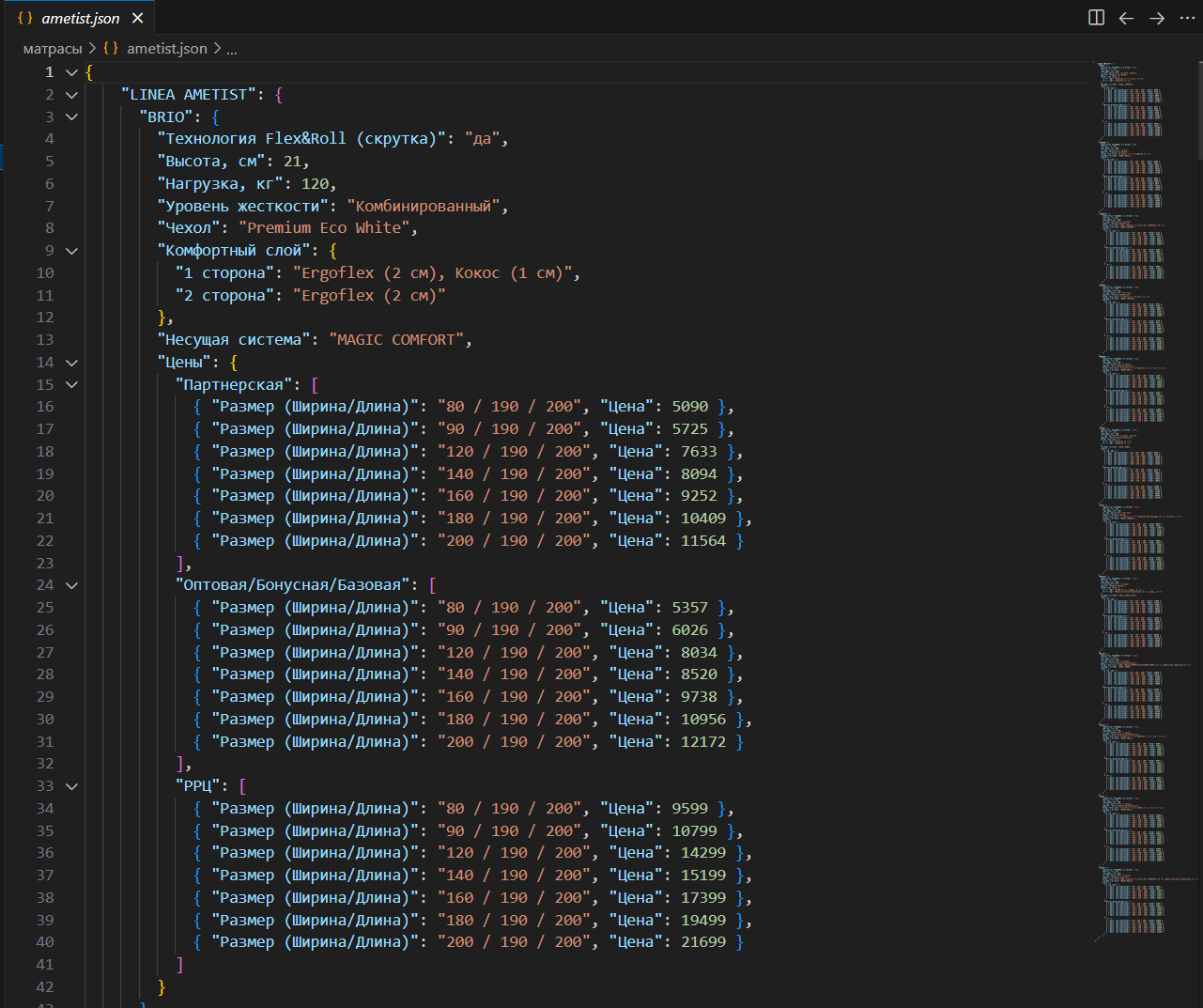1203x1008 pixels.
Task: Open the матрасы breadcrumb item
Action: coord(52,48)
